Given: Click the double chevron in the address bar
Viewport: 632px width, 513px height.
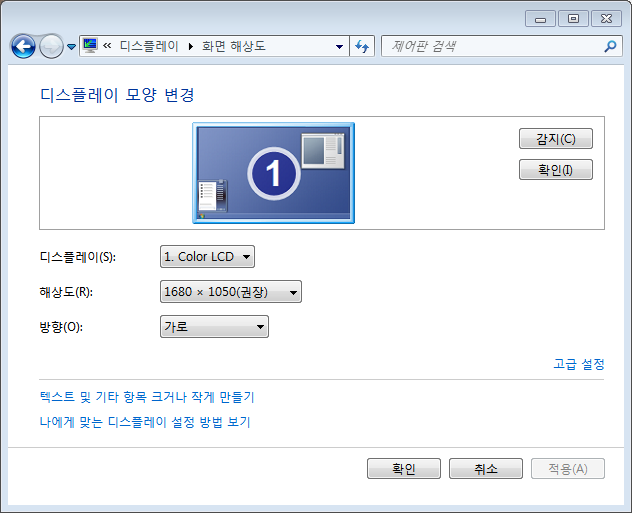Looking at the screenshot, I should coord(107,46).
